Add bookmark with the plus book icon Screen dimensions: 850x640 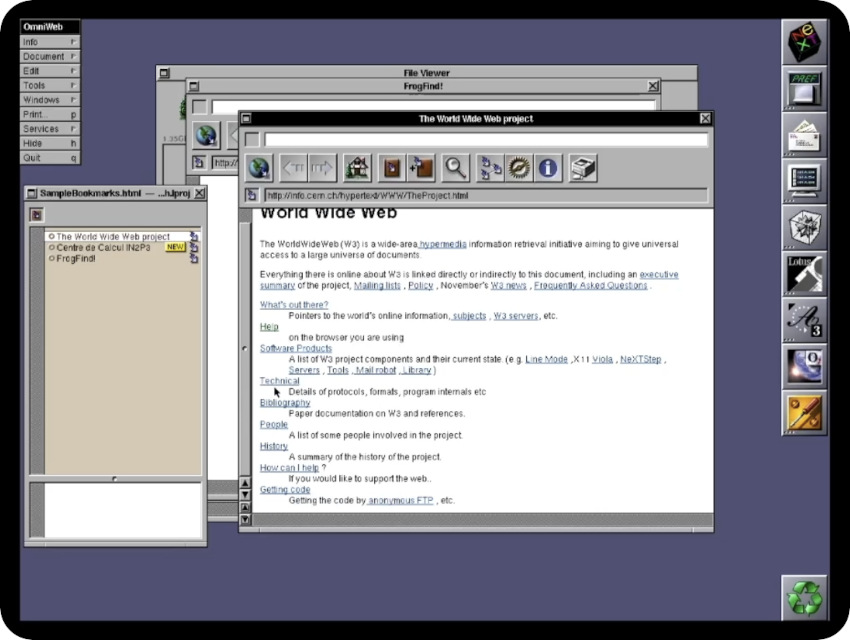click(x=421, y=168)
